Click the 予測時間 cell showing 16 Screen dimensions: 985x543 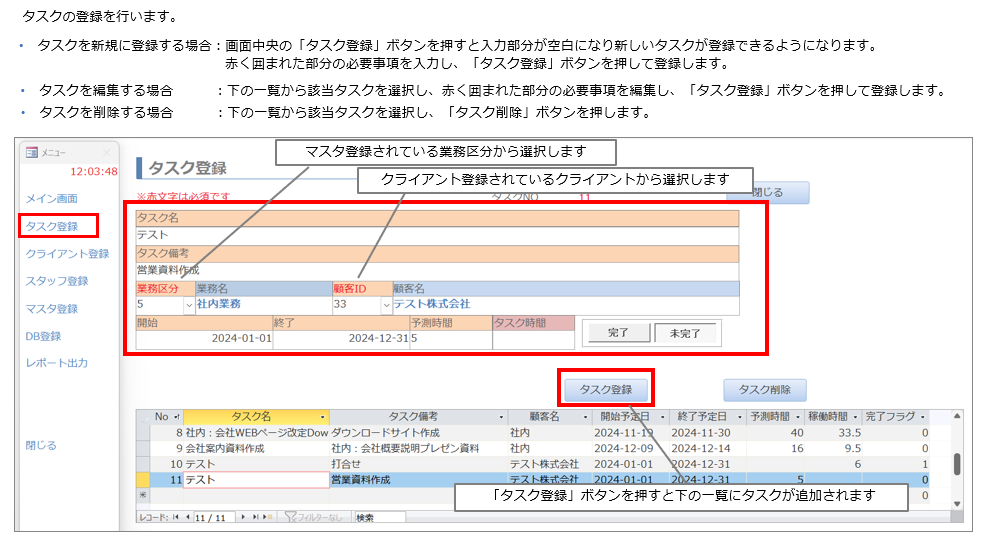776,449
